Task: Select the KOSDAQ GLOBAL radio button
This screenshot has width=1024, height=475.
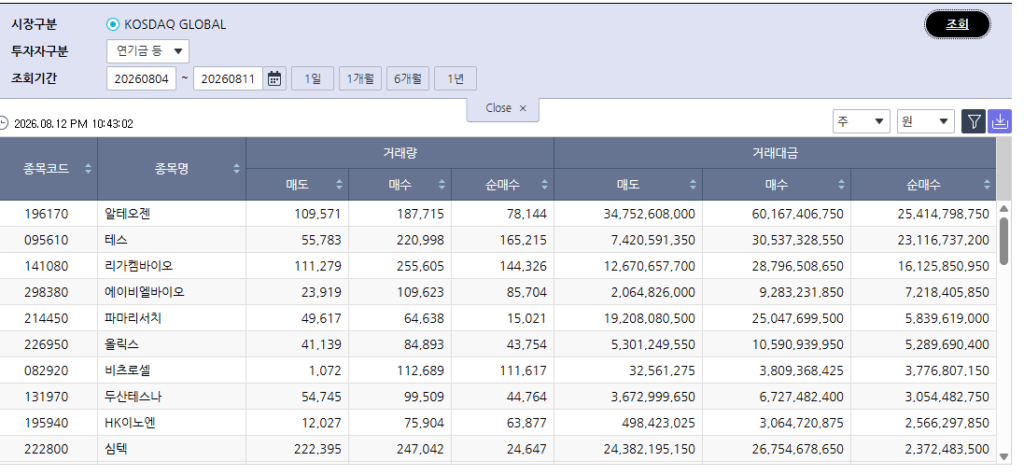Action: (113, 24)
